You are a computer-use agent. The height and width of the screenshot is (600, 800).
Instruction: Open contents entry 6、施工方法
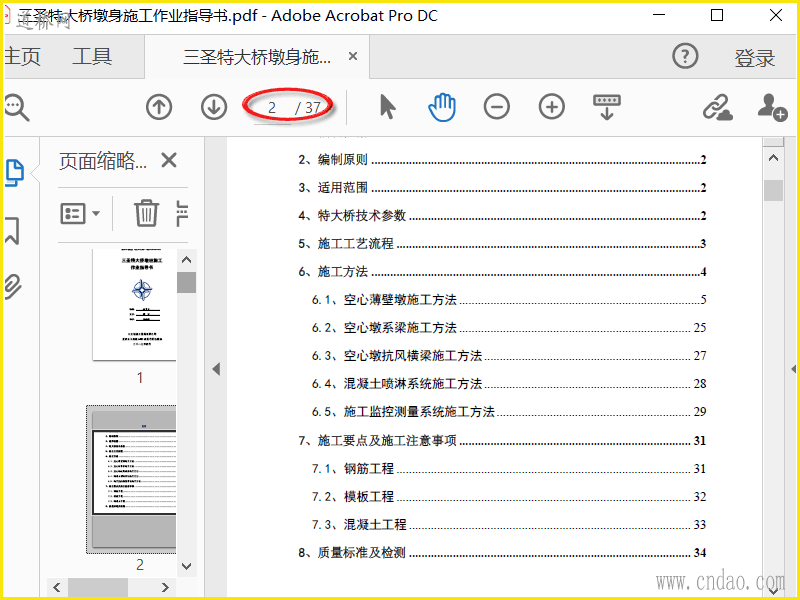tap(502, 272)
